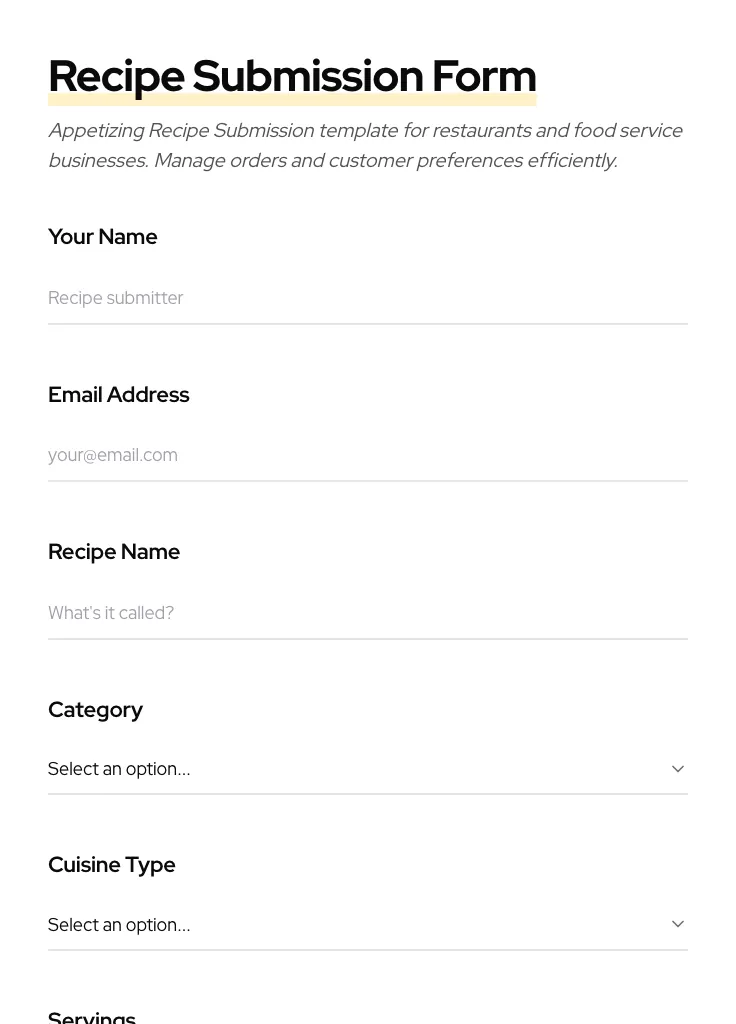The image size is (736, 1024).
Task: Click the 'Cuisine Type' field label
Action: point(111,865)
